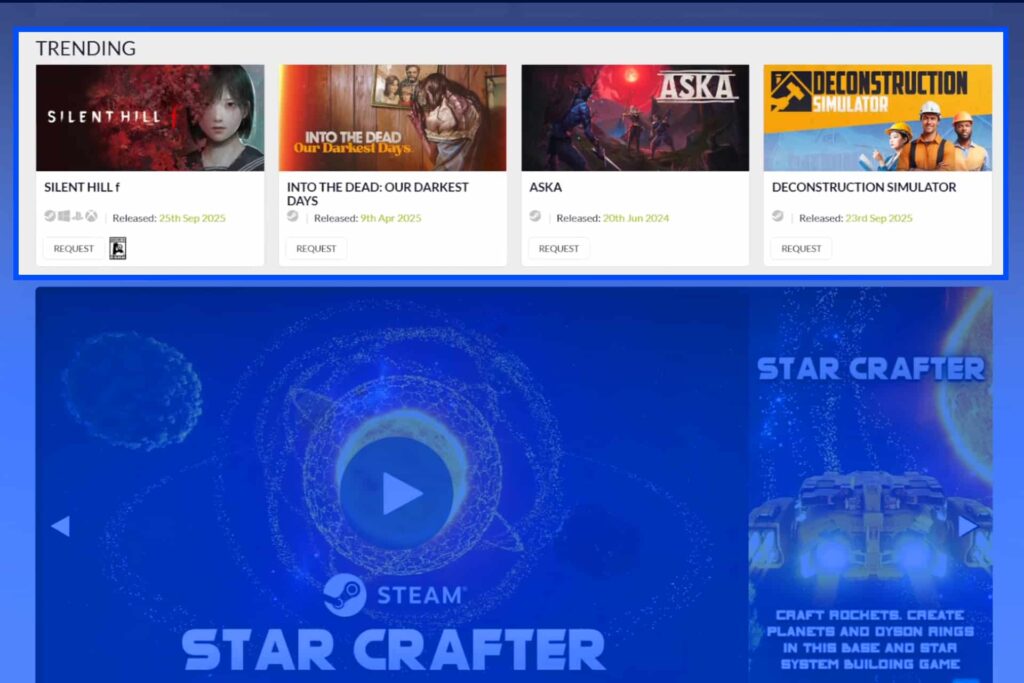Image resolution: width=1024 pixels, height=683 pixels.
Task: Open the INTO THE DEAD: OUR DARKEST DAYS title
Action: click(x=377, y=194)
